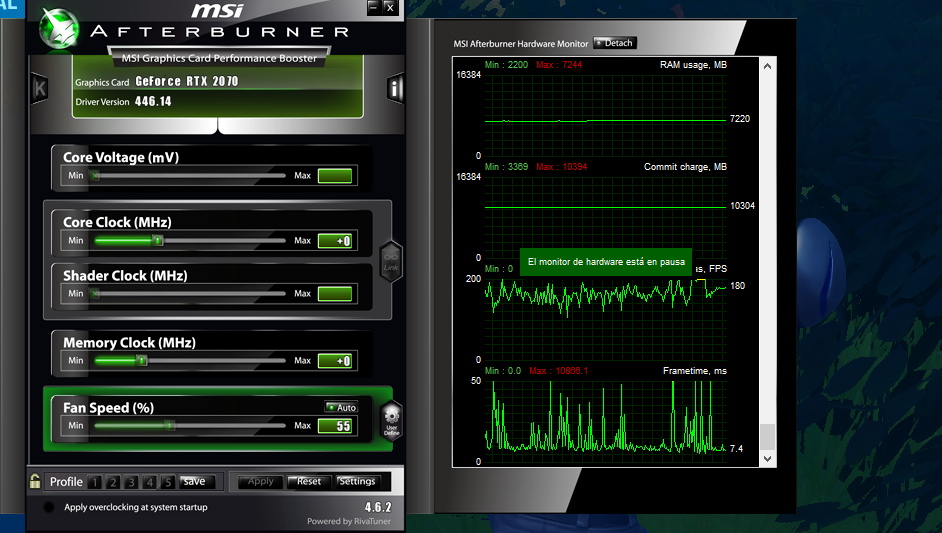Toggle the startup overclocking indicator
This screenshot has width=942, height=533.
pos(49,507)
